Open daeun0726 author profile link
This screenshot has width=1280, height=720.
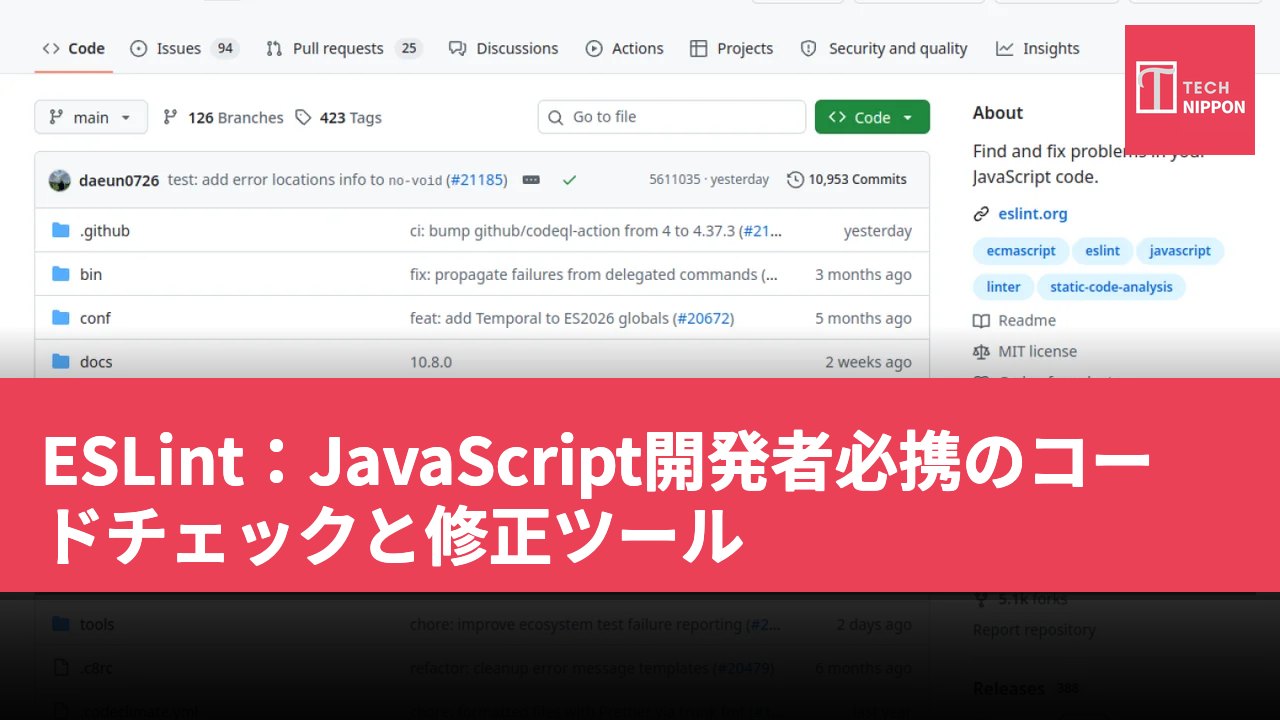coord(119,180)
